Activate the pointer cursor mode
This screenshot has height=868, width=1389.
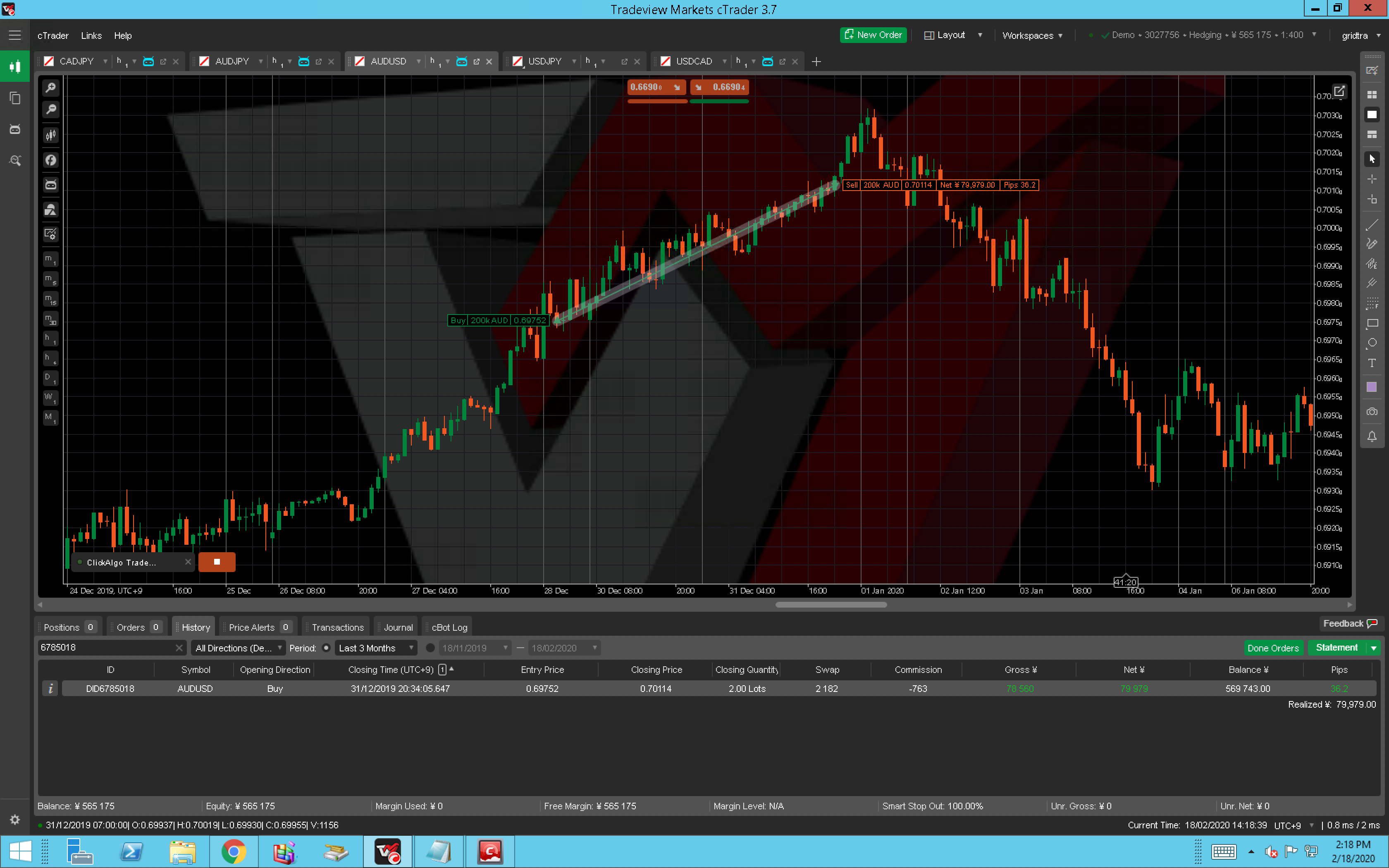click(x=1372, y=159)
